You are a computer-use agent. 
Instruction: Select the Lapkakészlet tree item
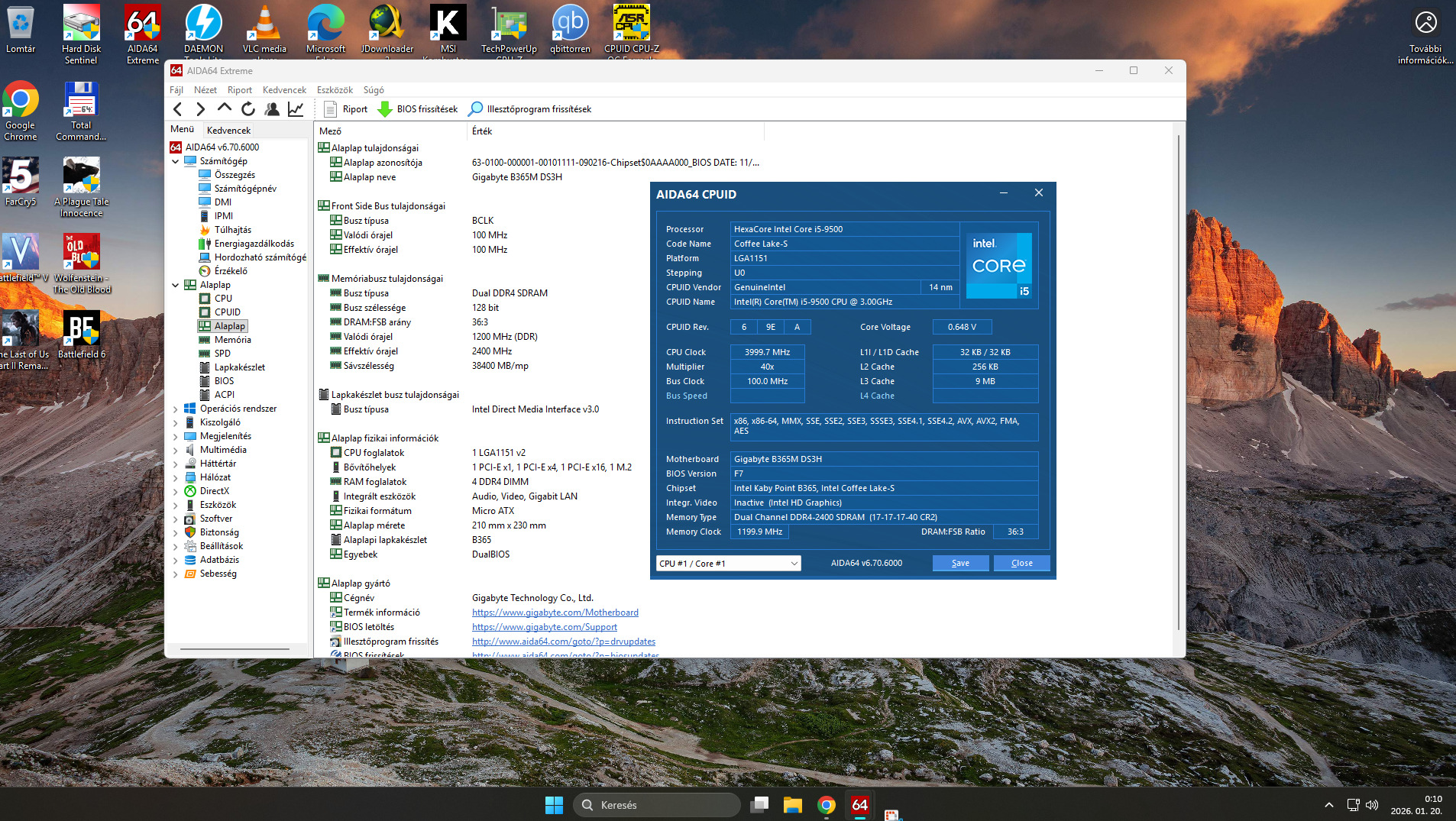pos(239,367)
